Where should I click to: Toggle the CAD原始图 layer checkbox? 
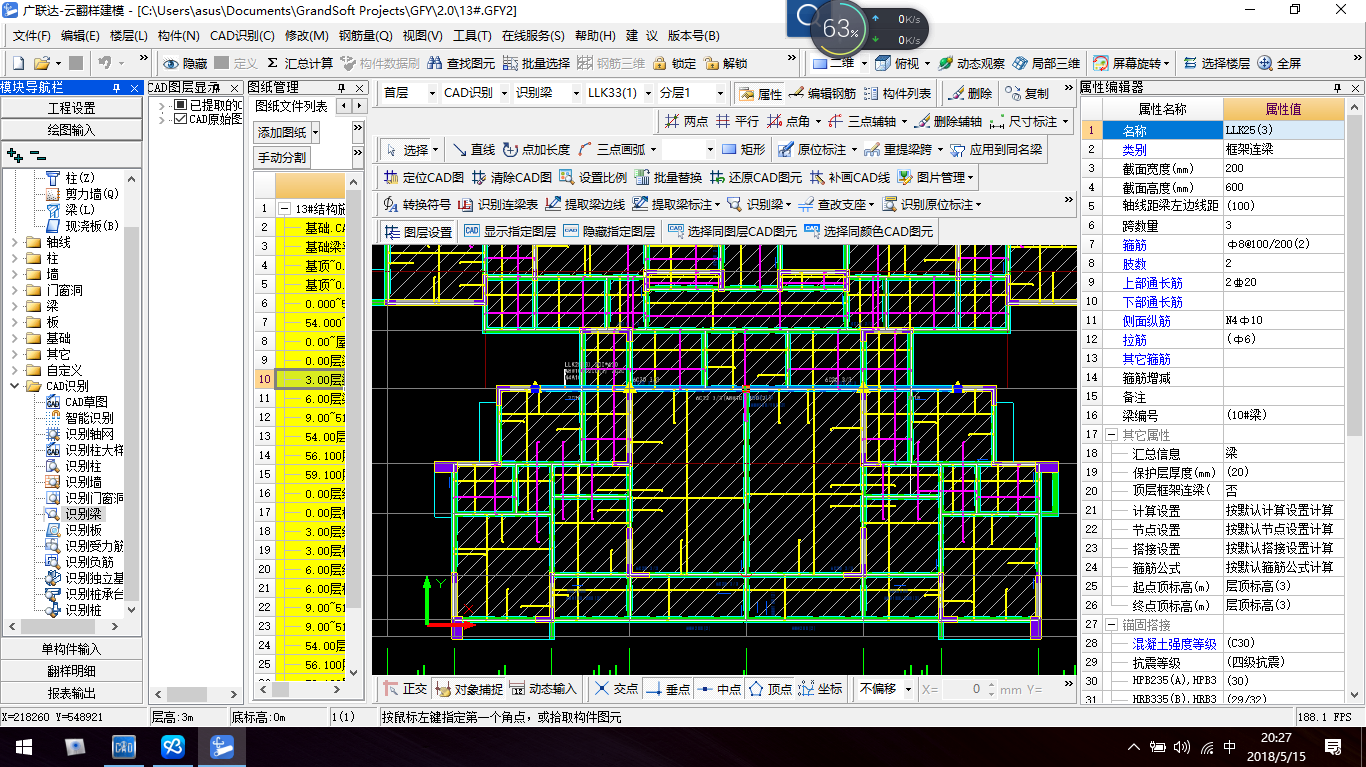pyautogui.click(x=180, y=119)
